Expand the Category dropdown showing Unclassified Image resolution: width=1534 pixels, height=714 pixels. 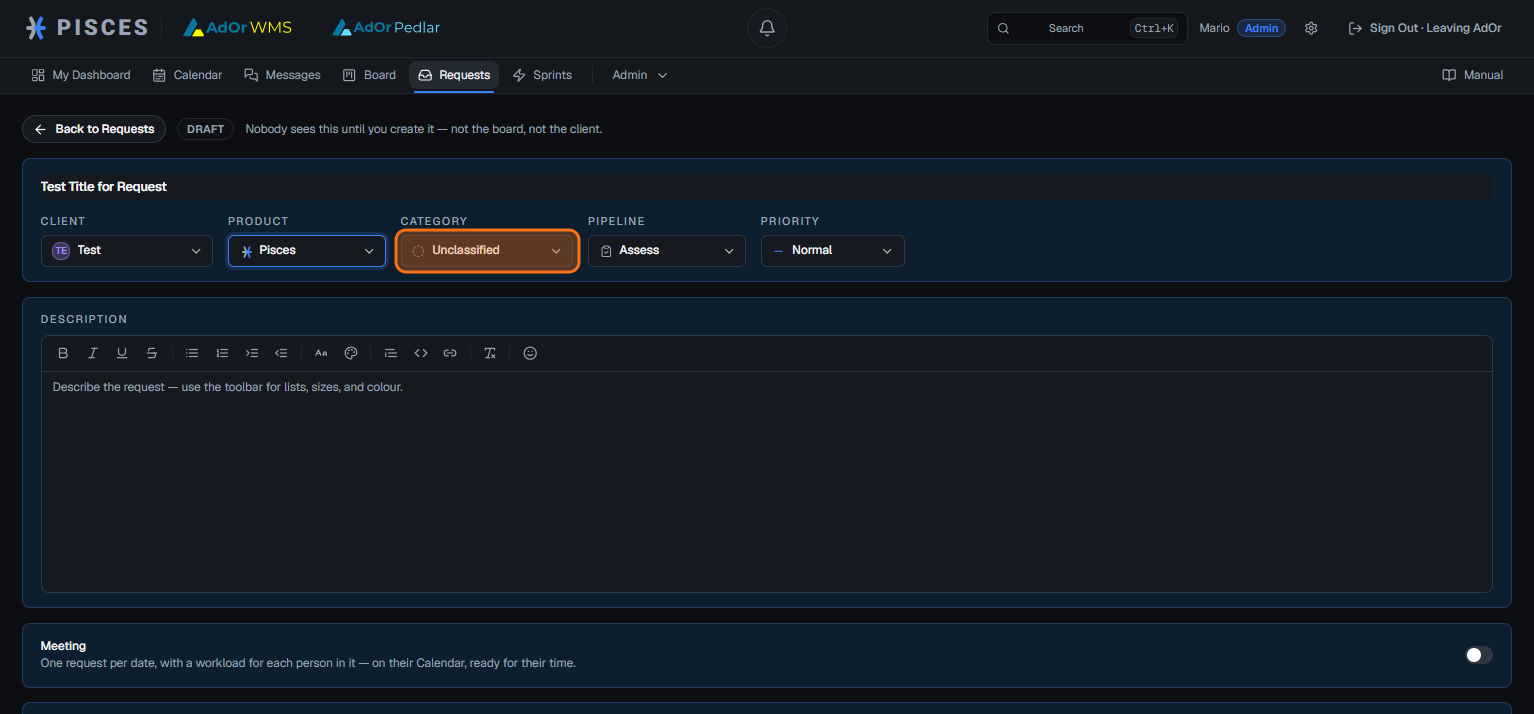(487, 251)
